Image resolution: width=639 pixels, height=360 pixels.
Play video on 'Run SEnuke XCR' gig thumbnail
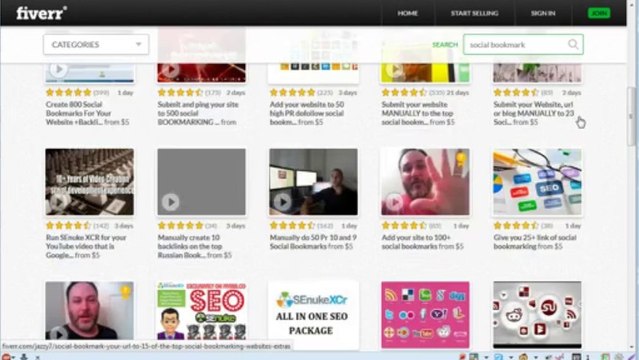click(59, 201)
